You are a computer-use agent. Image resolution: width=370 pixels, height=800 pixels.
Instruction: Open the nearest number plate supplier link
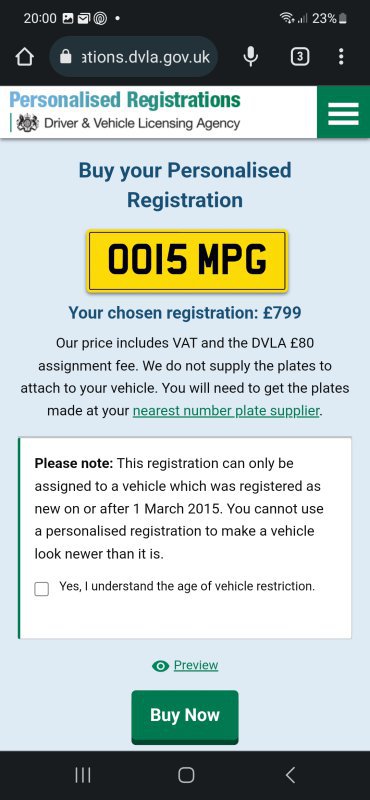[x=226, y=411]
